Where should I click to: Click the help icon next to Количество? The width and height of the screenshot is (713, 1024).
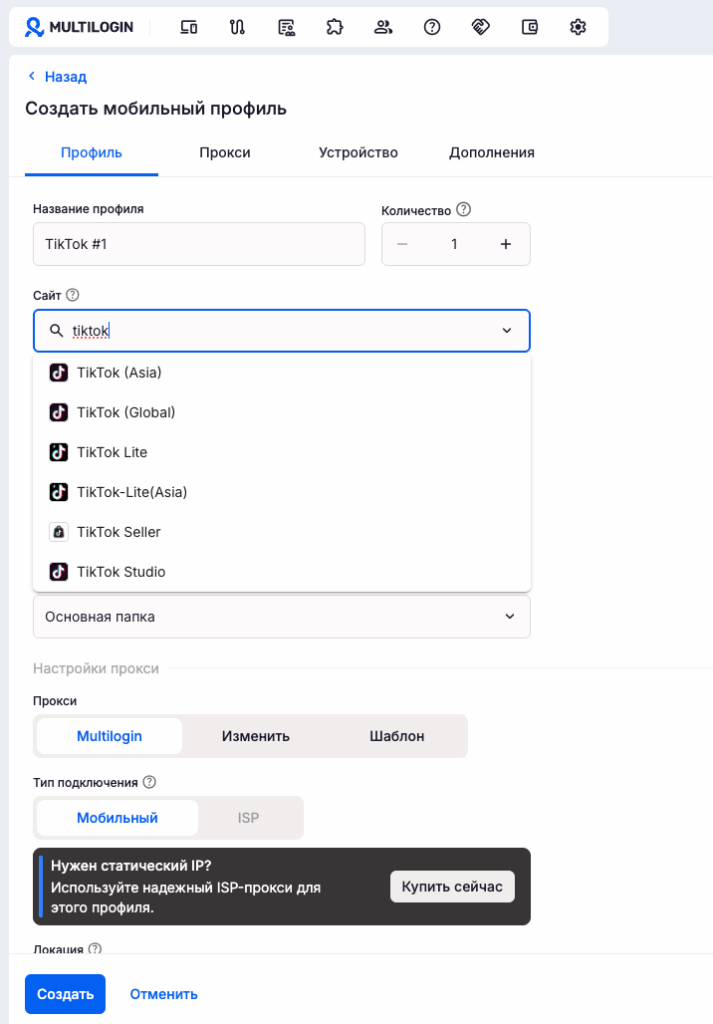(464, 210)
